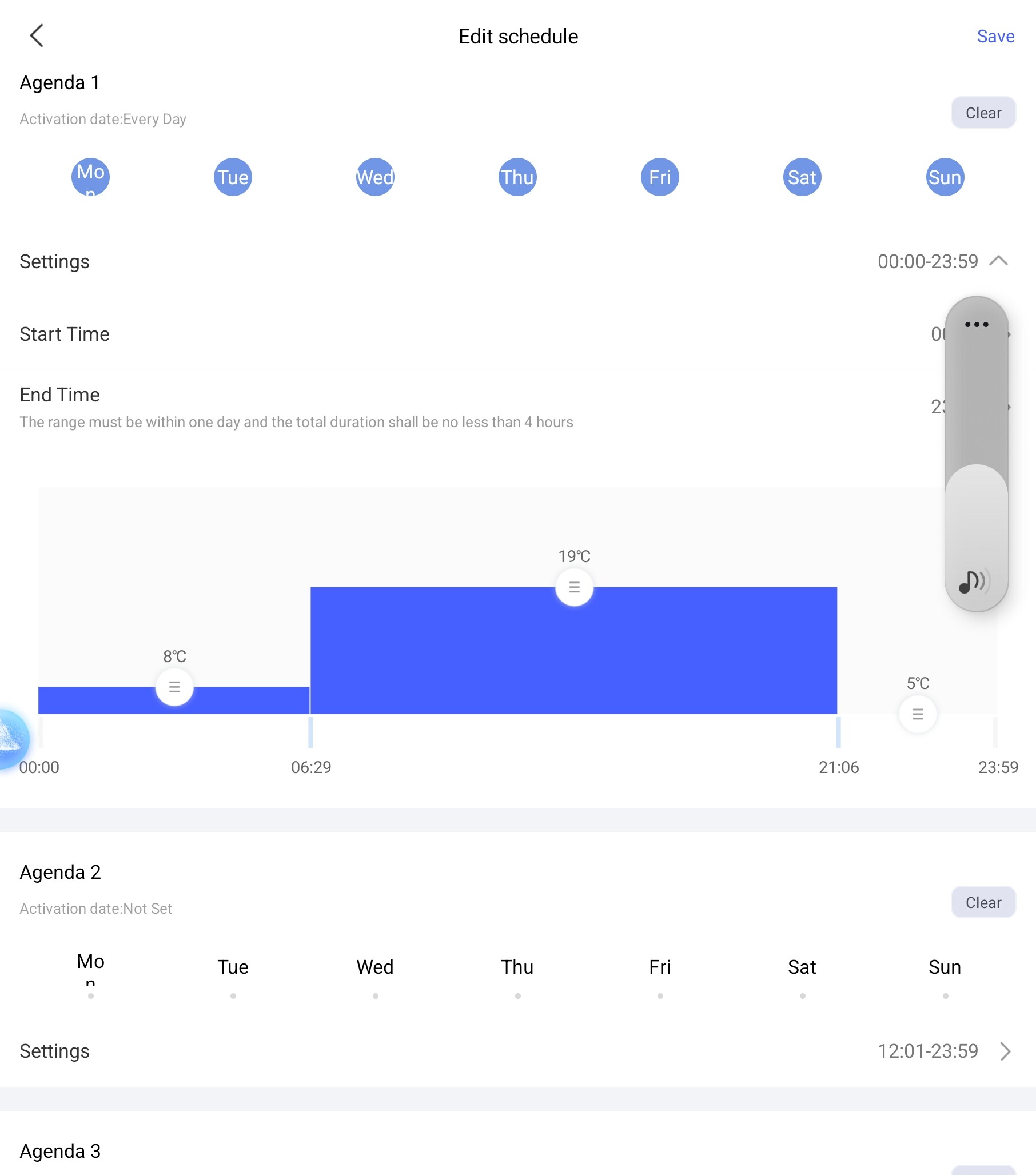Tap the 06:29 timeline divider marker
Viewport: 1036px width, 1175px height.
tap(310, 732)
